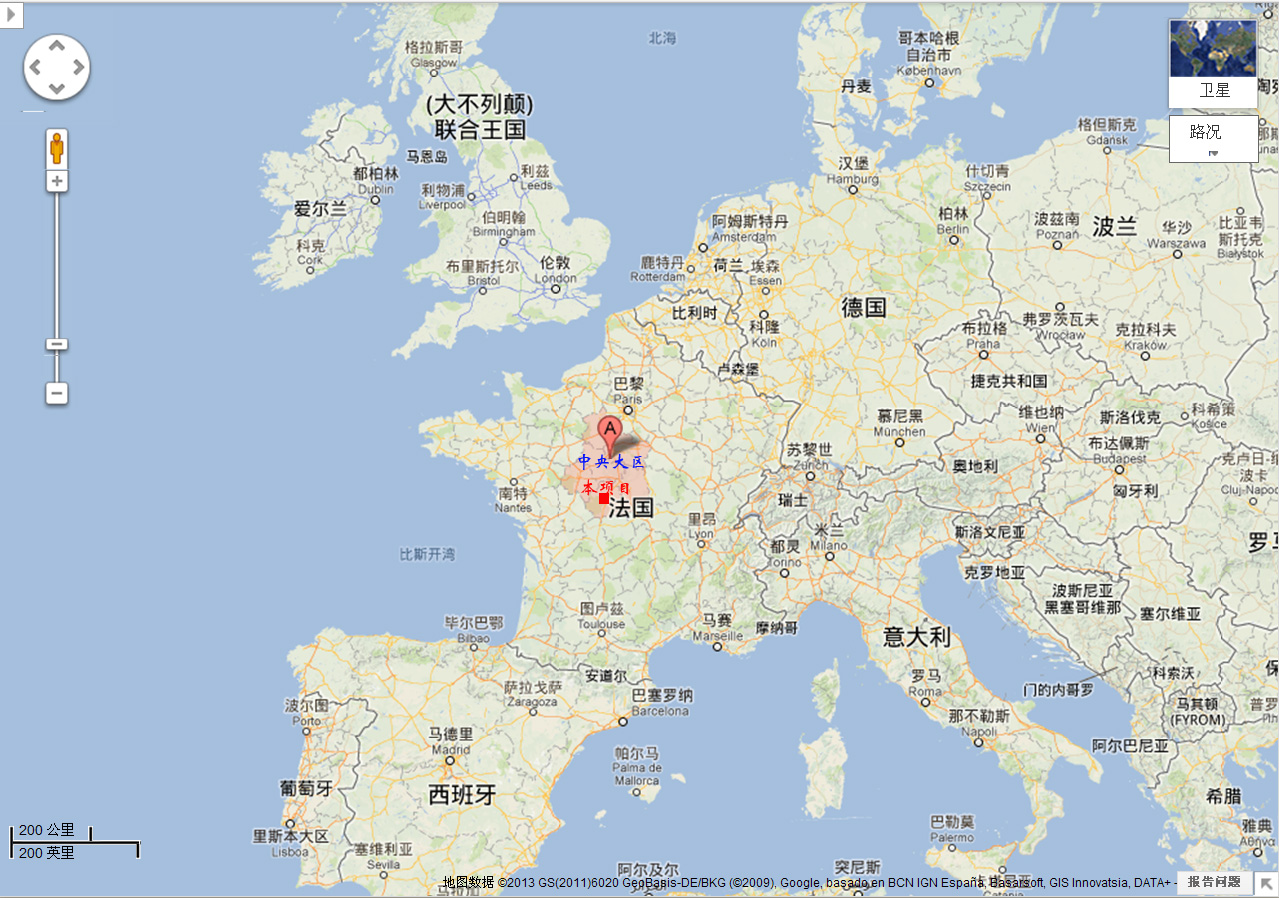The image size is (1279, 898).
Task: Click the 报告问题 report problem link
Action: (x=1213, y=882)
